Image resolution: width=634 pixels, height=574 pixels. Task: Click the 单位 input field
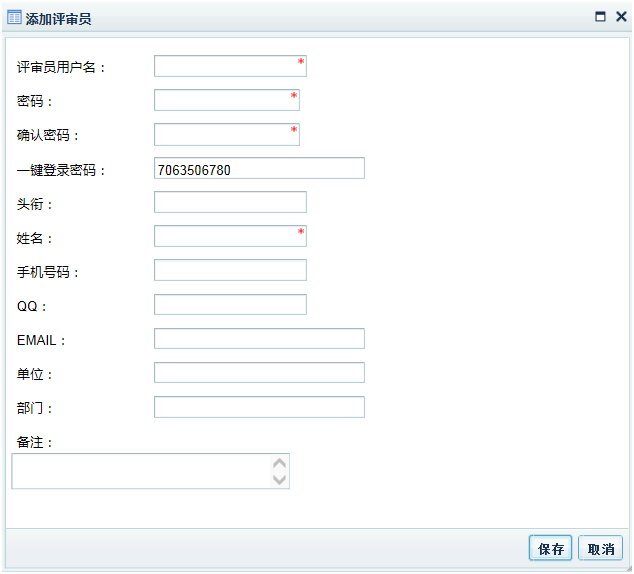click(259, 373)
